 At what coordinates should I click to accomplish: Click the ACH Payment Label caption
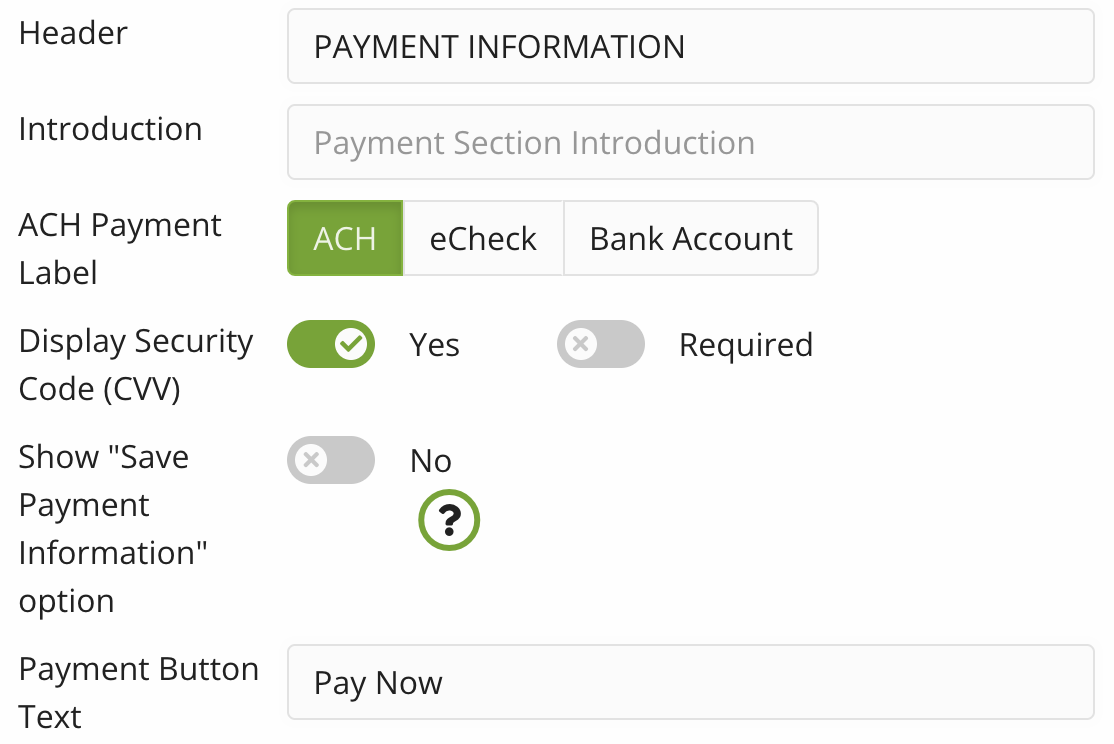pyautogui.click(x=120, y=248)
